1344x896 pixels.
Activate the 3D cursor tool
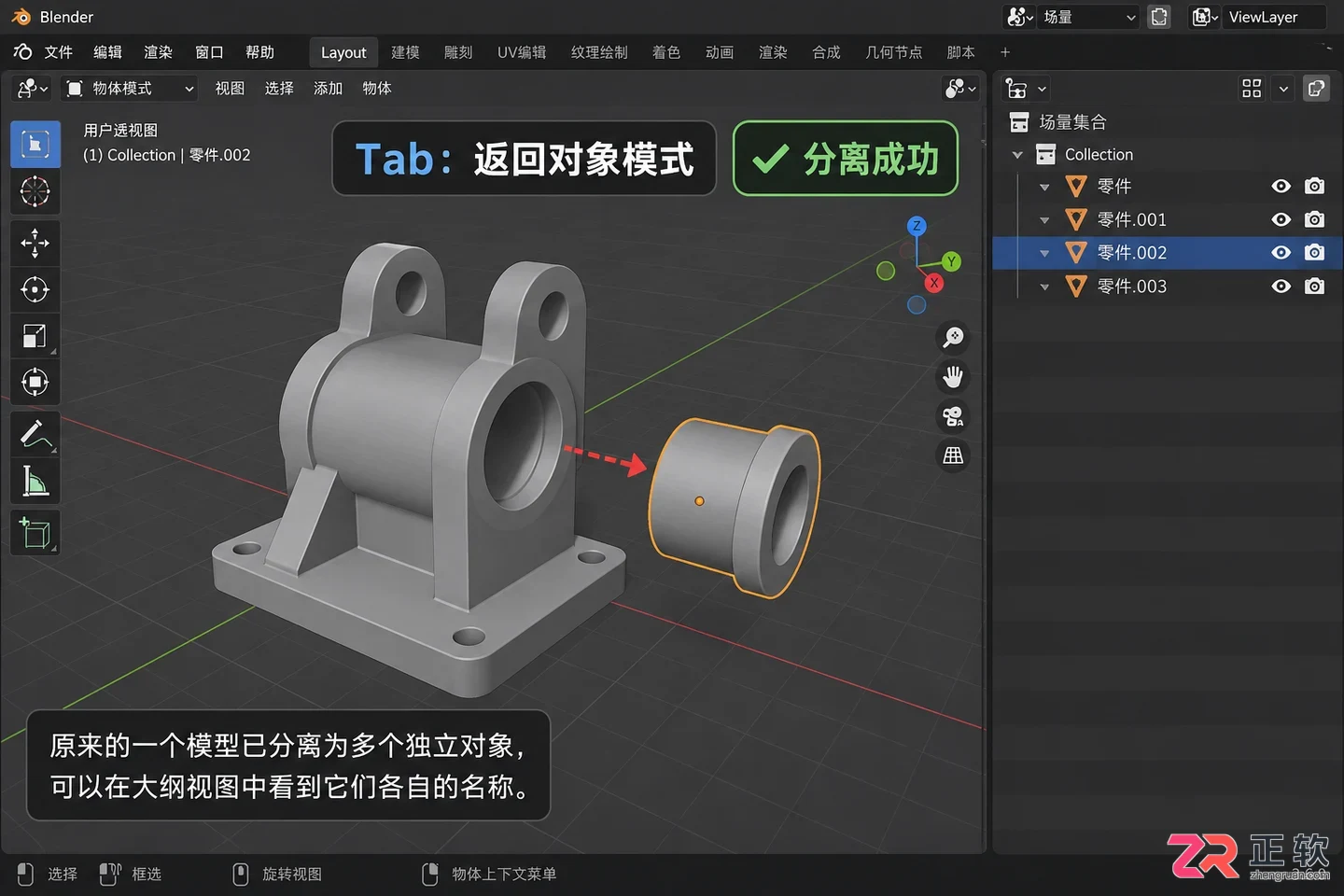[x=35, y=191]
